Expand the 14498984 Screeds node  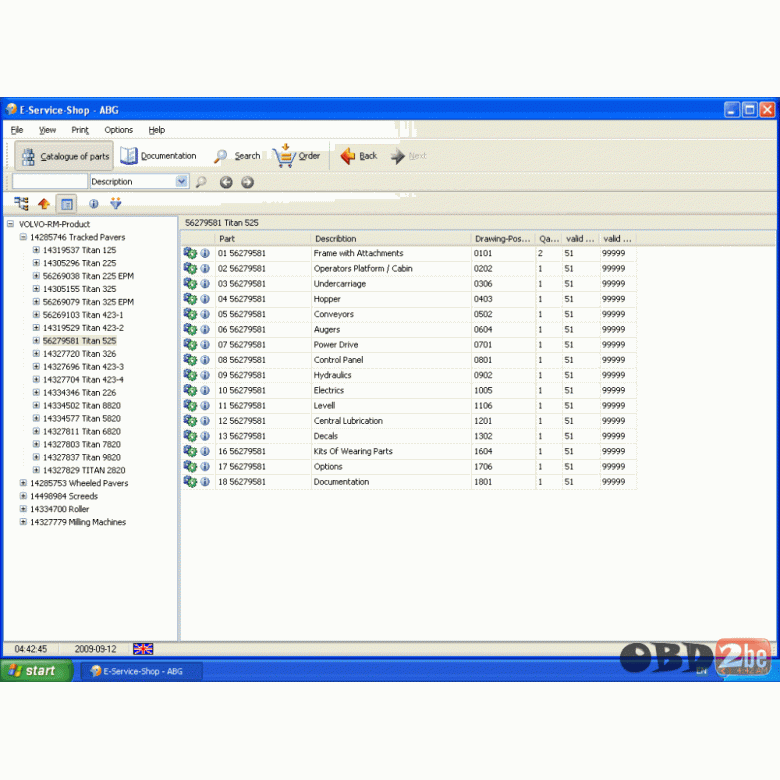point(23,495)
